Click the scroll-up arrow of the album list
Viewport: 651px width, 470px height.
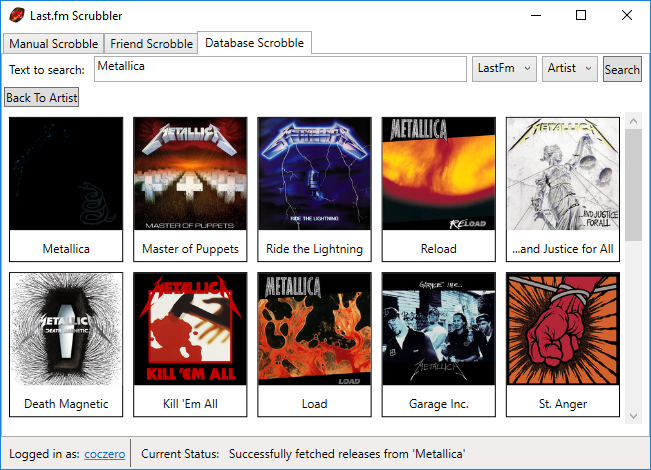[633, 121]
